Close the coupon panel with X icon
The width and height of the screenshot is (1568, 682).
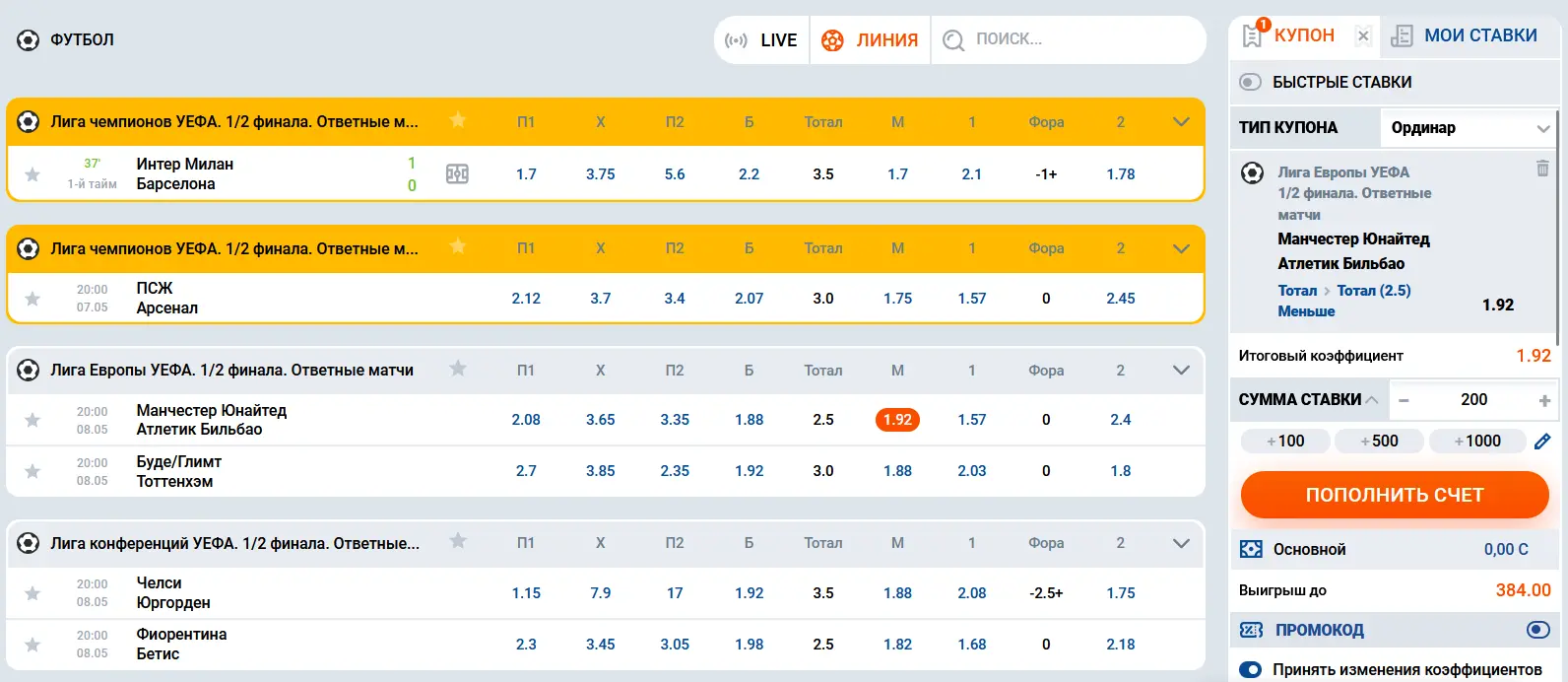coord(1363,36)
